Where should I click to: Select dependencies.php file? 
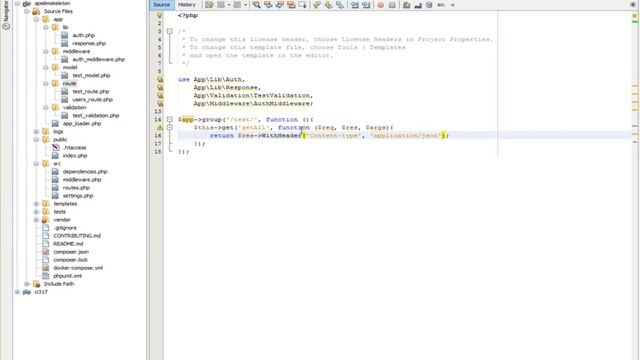pyautogui.click(x=85, y=171)
